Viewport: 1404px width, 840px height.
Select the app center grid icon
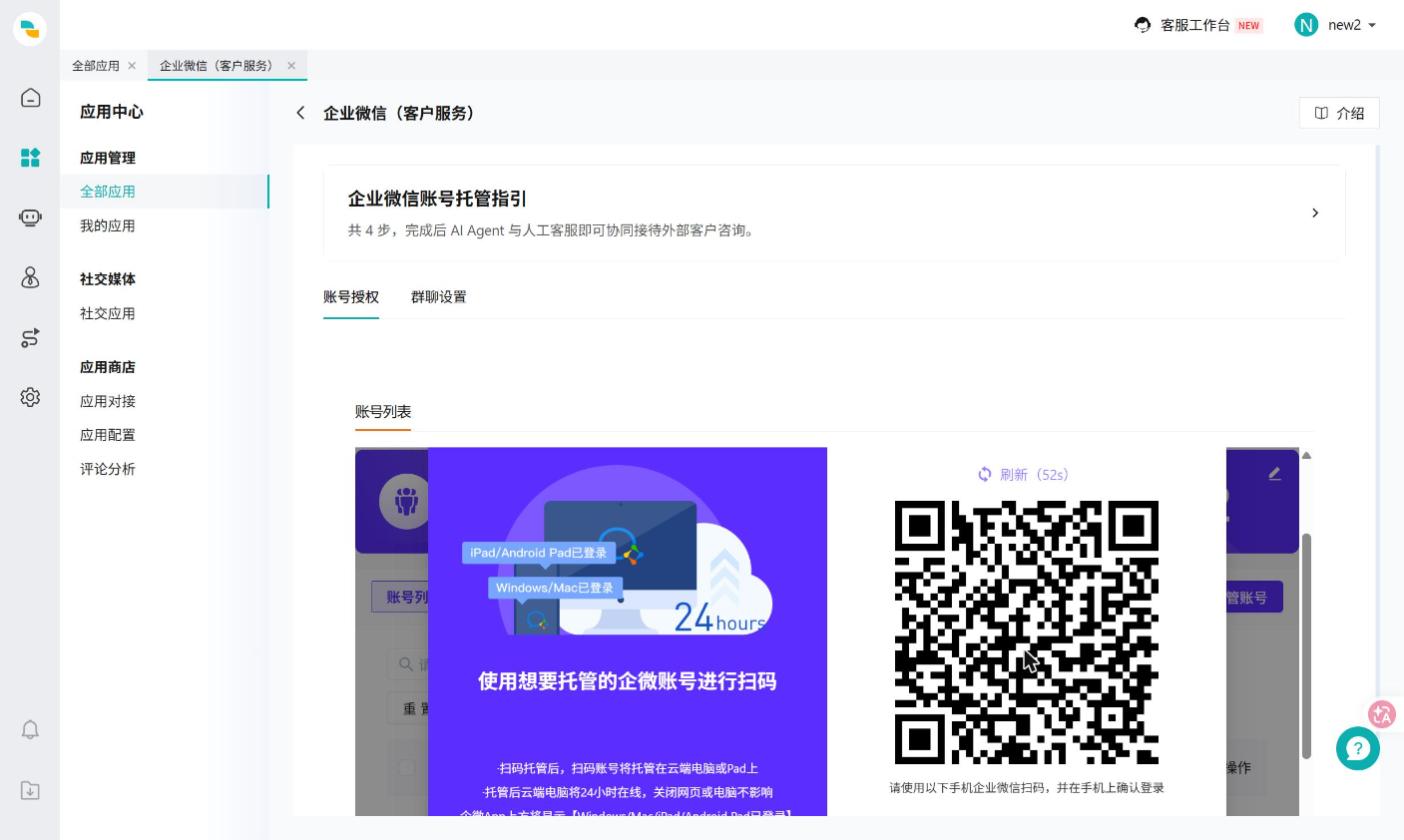click(30, 157)
